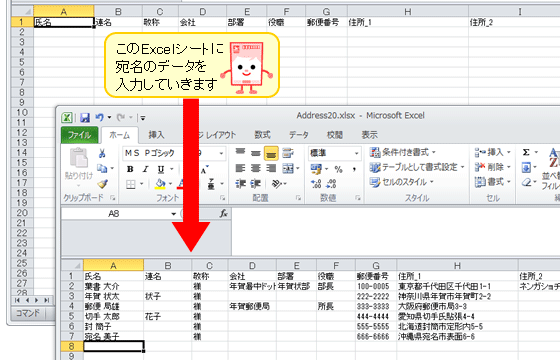Viewport: 560px width, 360px height.
Task: Click the Undo icon in Quick Access Toolbar
Action: pos(100,118)
